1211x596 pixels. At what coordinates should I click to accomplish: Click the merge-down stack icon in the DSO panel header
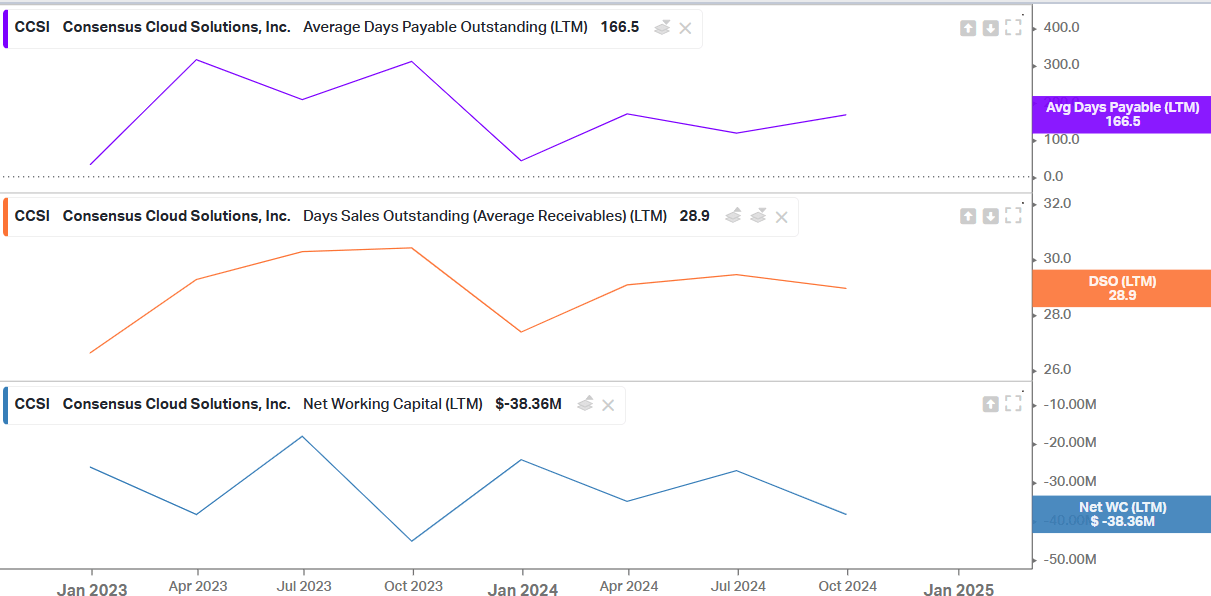[757, 215]
